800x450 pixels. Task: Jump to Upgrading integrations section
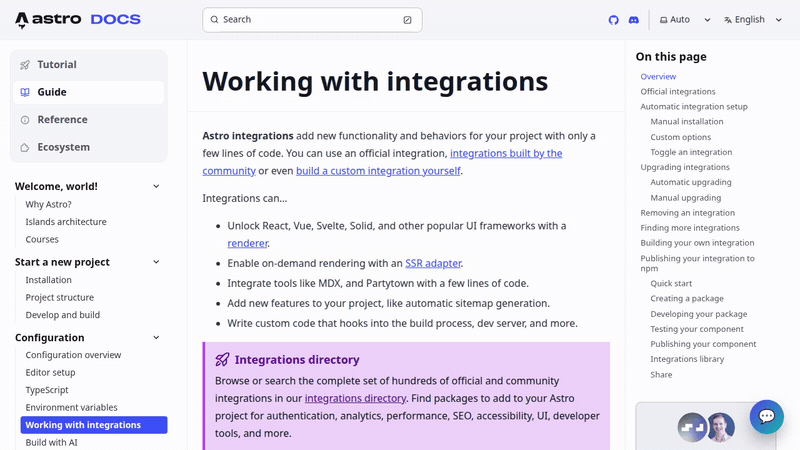pos(685,167)
